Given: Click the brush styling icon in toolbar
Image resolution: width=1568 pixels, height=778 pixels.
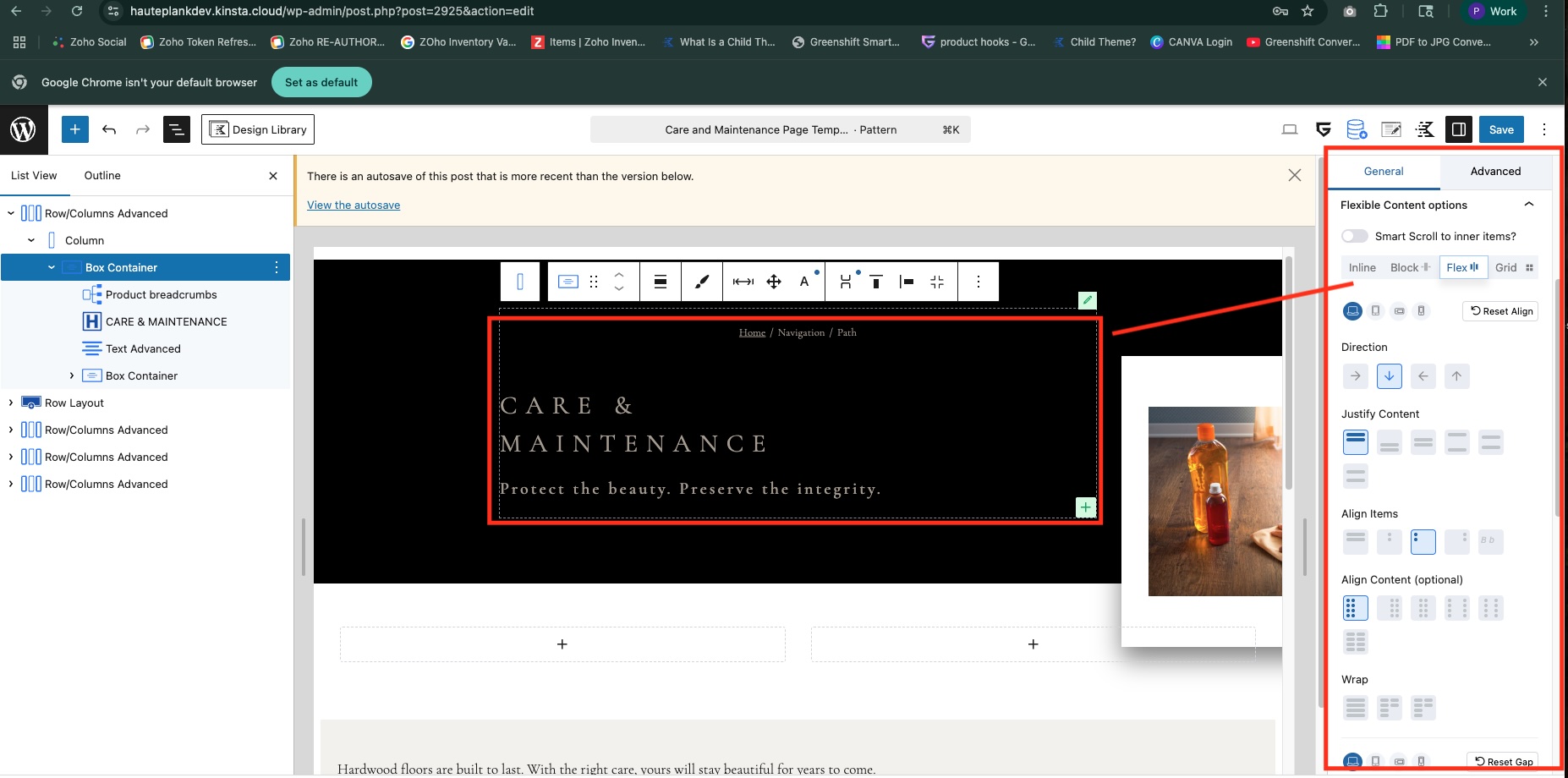Looking at the screenshot, I should pos(702,282).
